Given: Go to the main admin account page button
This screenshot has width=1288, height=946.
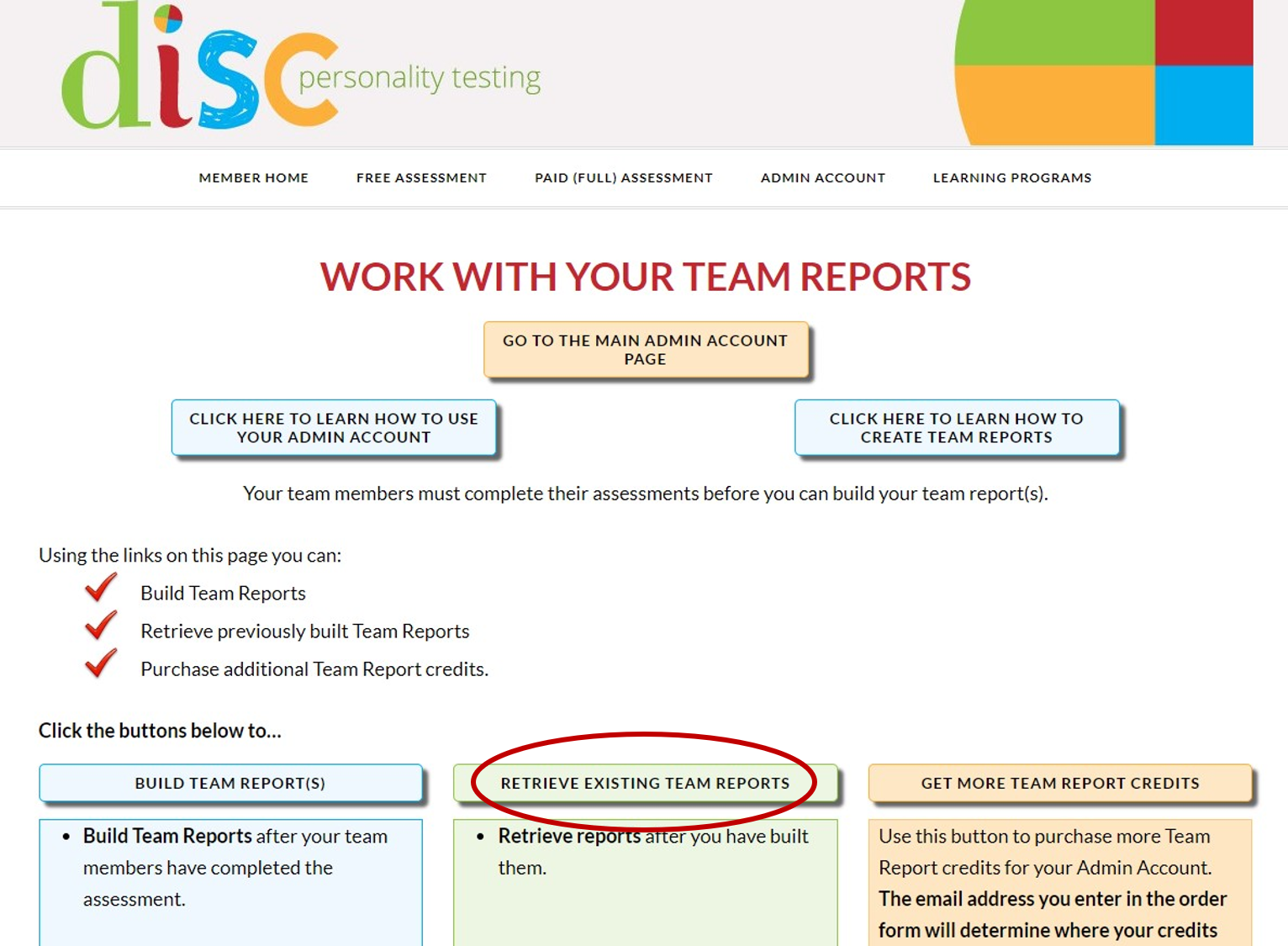Looking at the screenshot, I should point(646,350).
